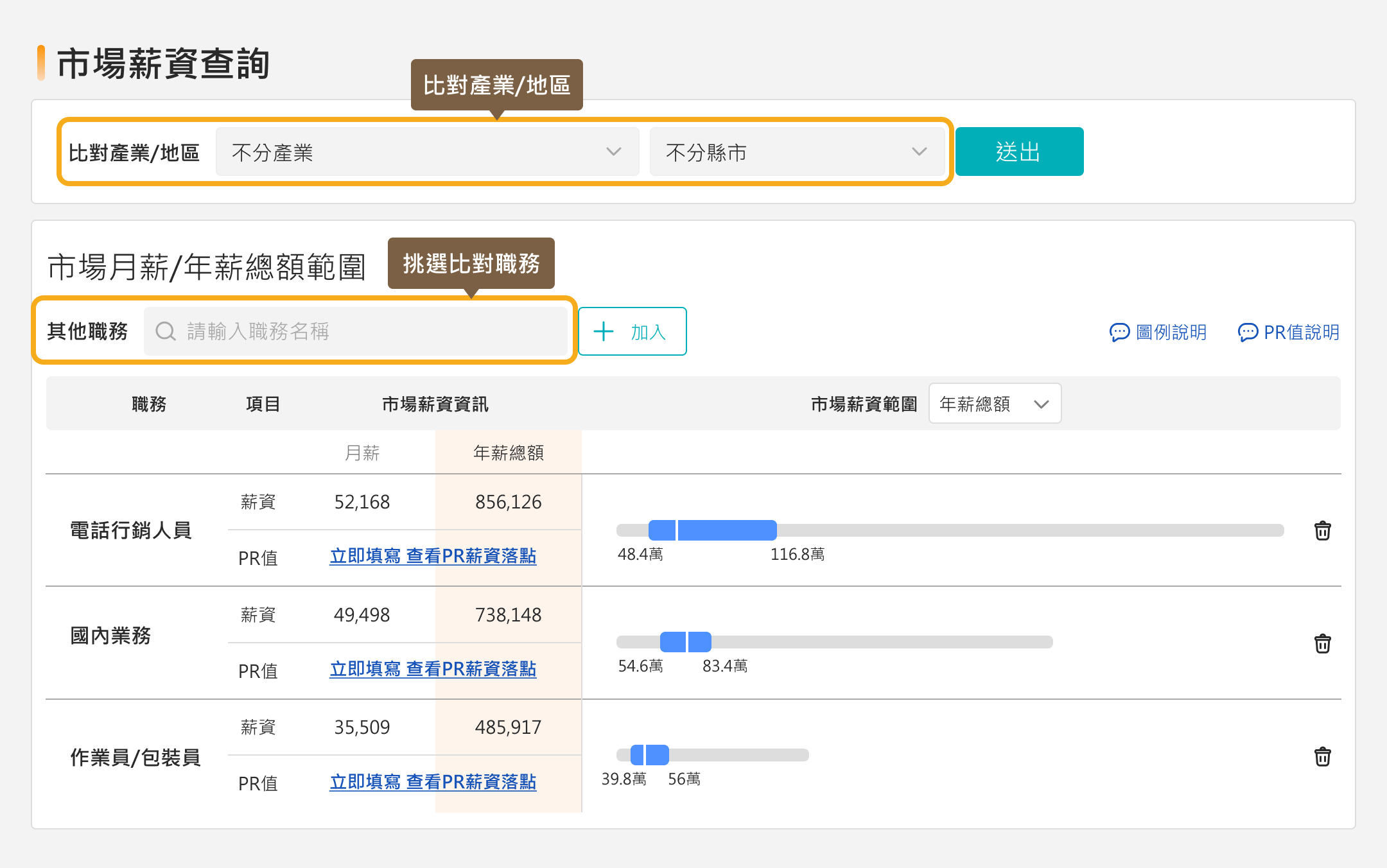Image resolution: width=1387 pixels, height=868 pixels.
Task: Click the 35,509 monthly salary value
Action: (x=362, y=727)
